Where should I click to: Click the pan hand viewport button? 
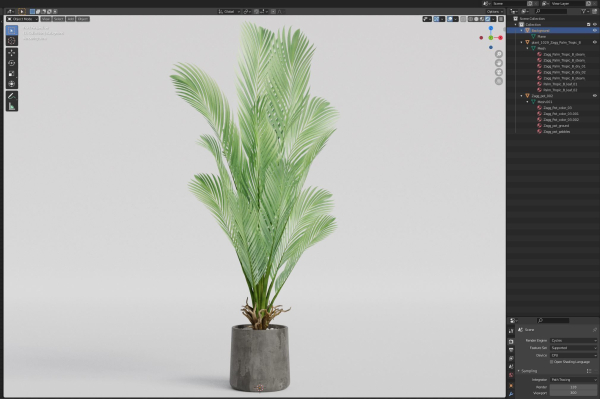click(499, 63)
